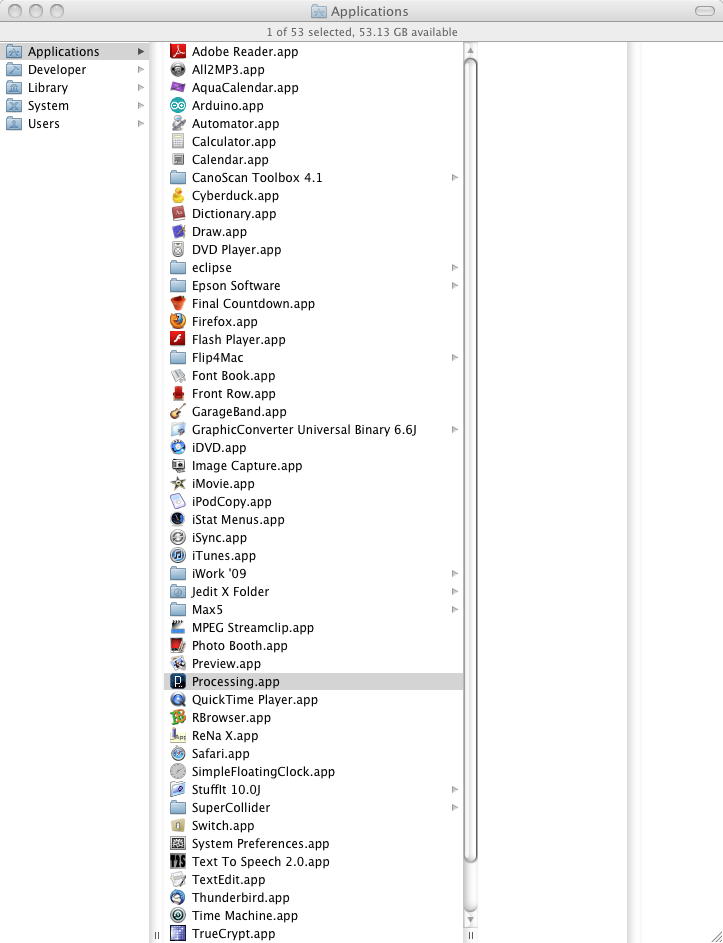Select the Photo Booth.app icon

click(177, 645)
